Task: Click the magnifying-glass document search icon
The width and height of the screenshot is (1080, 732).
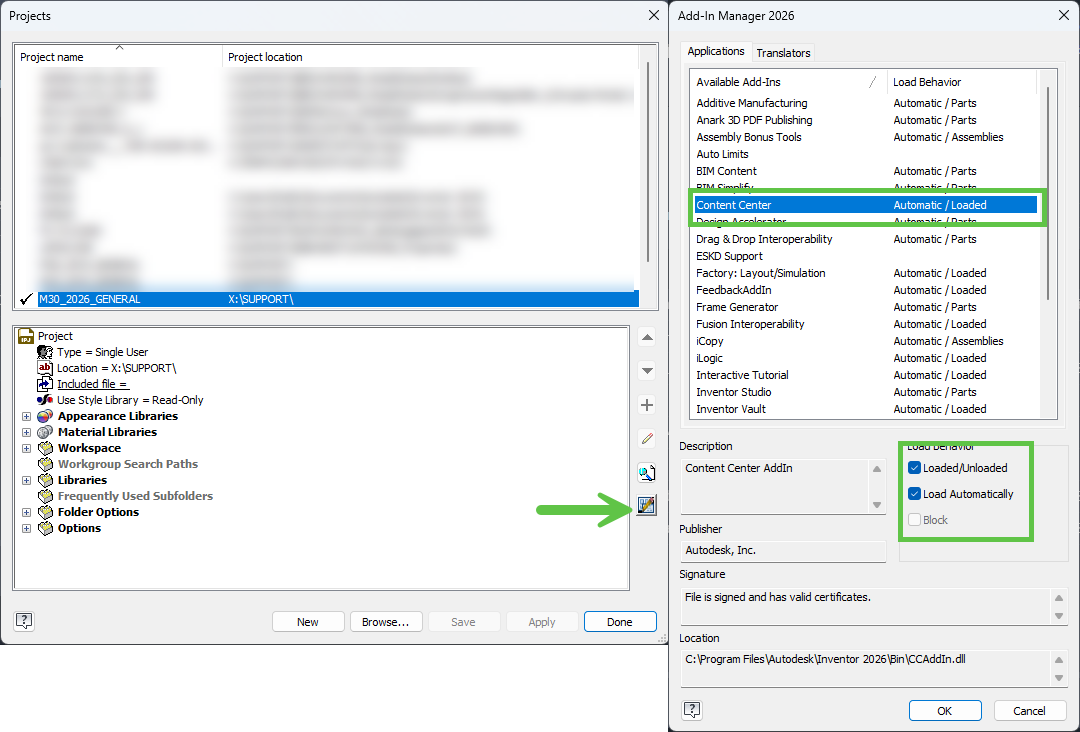Action: tap(647, 472)
